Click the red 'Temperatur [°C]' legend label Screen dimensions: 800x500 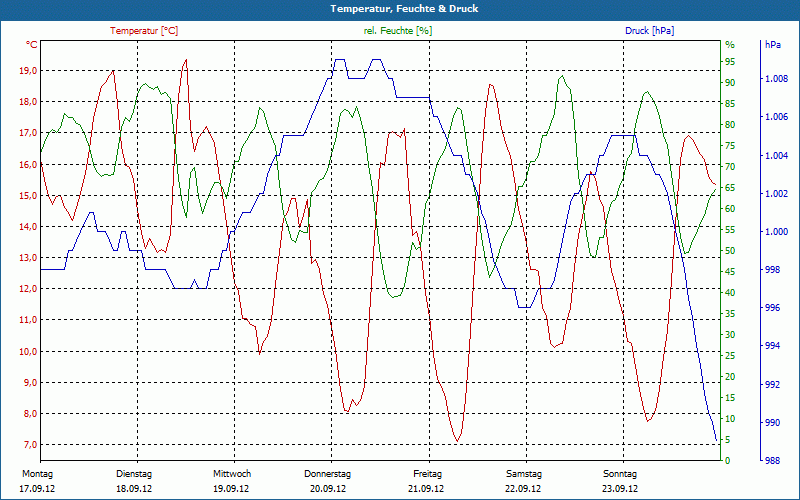(144, 31)
